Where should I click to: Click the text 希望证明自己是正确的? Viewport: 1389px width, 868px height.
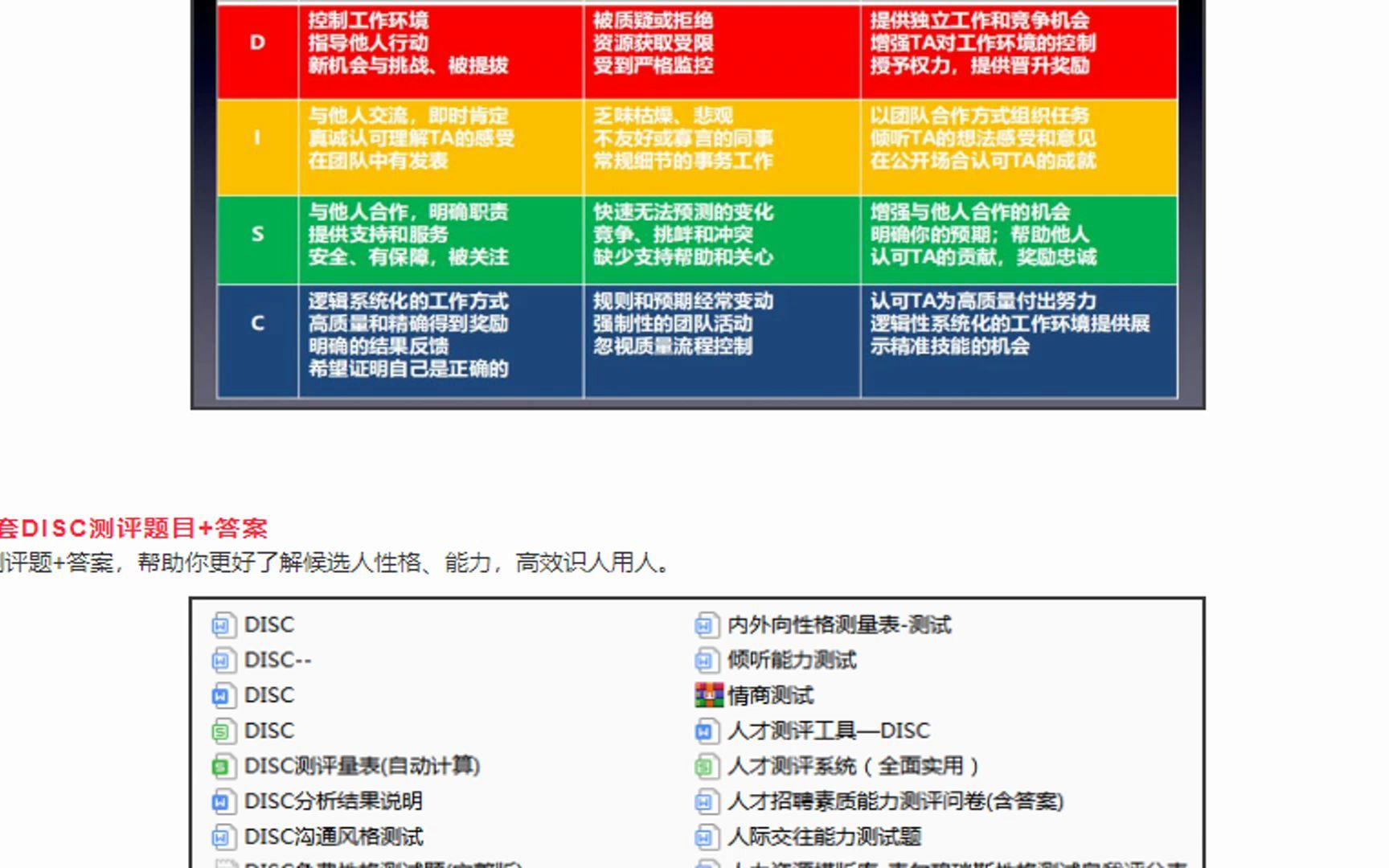[x=408, y=369]
